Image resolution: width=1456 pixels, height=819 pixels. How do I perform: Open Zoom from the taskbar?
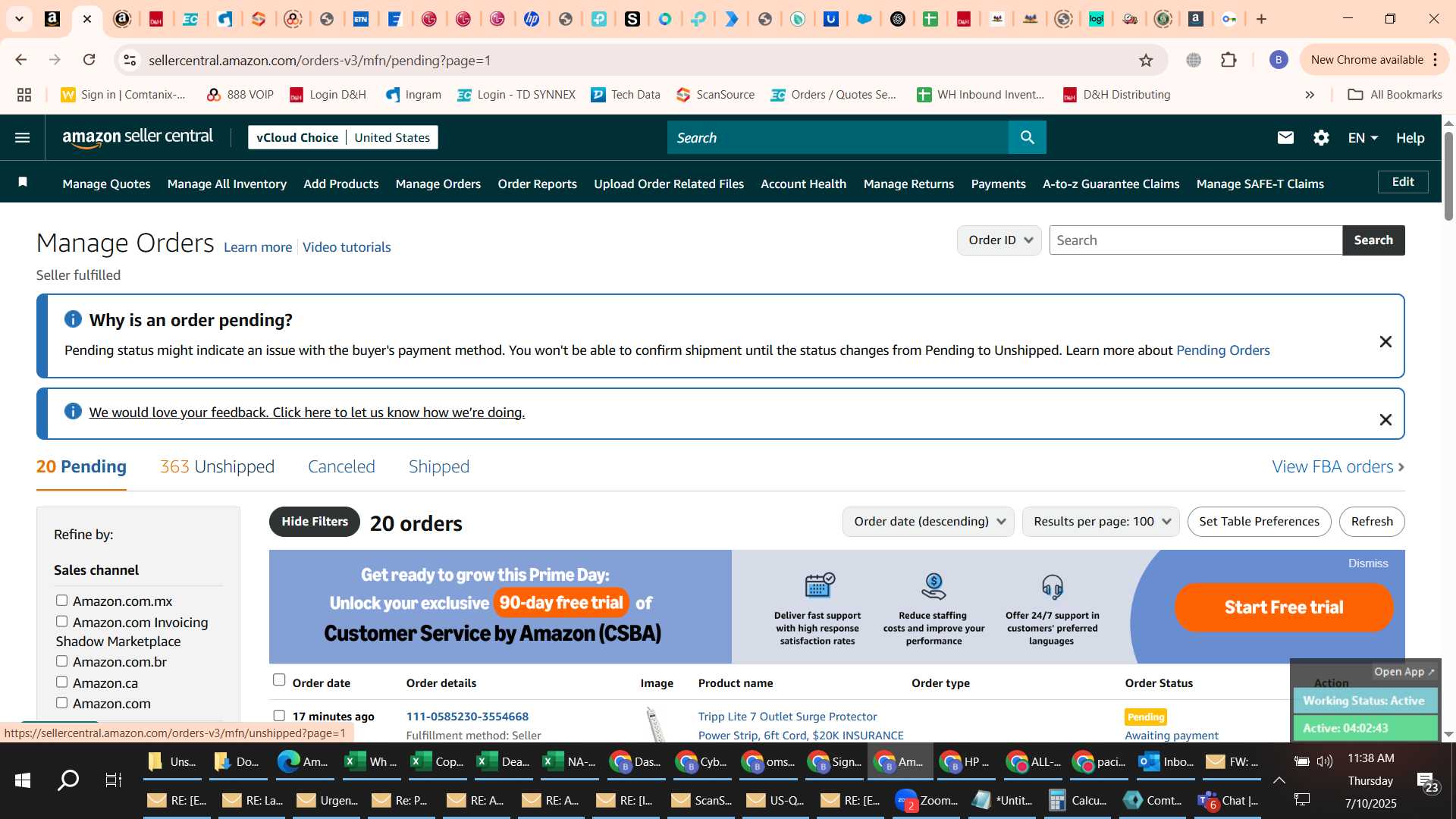(927, 800)
